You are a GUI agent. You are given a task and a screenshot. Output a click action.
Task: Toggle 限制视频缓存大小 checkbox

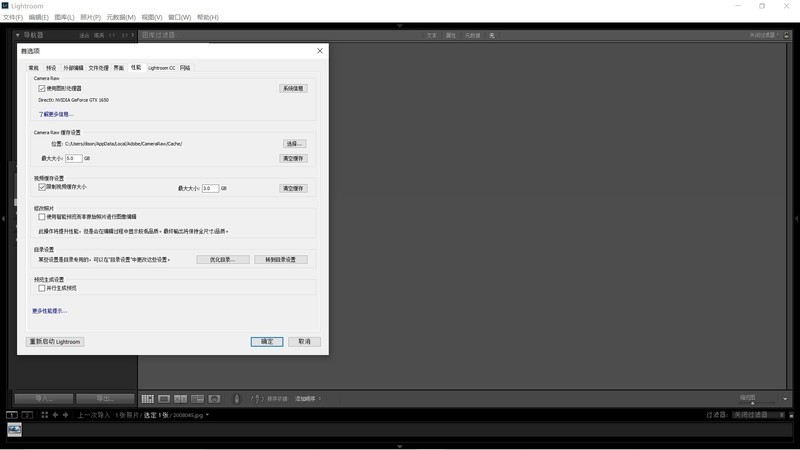(x=42, y=187)
